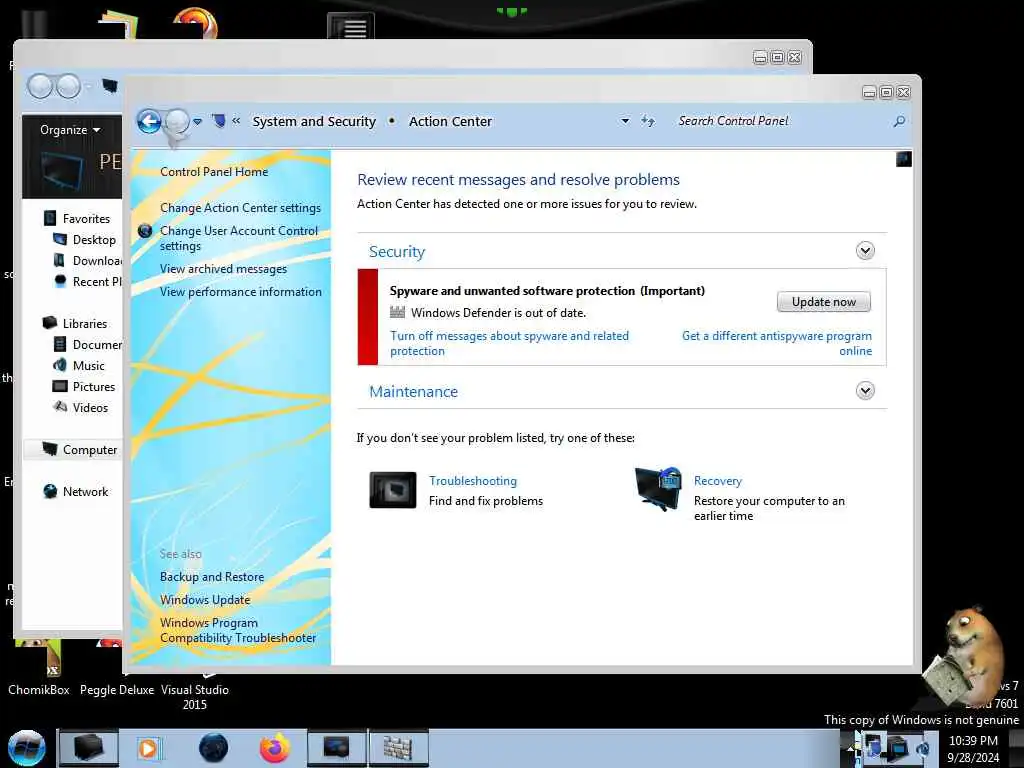This screenshot has width=1024, height=768.
Task: Open media player taskbar icon
Action: [x=148, y=748]
